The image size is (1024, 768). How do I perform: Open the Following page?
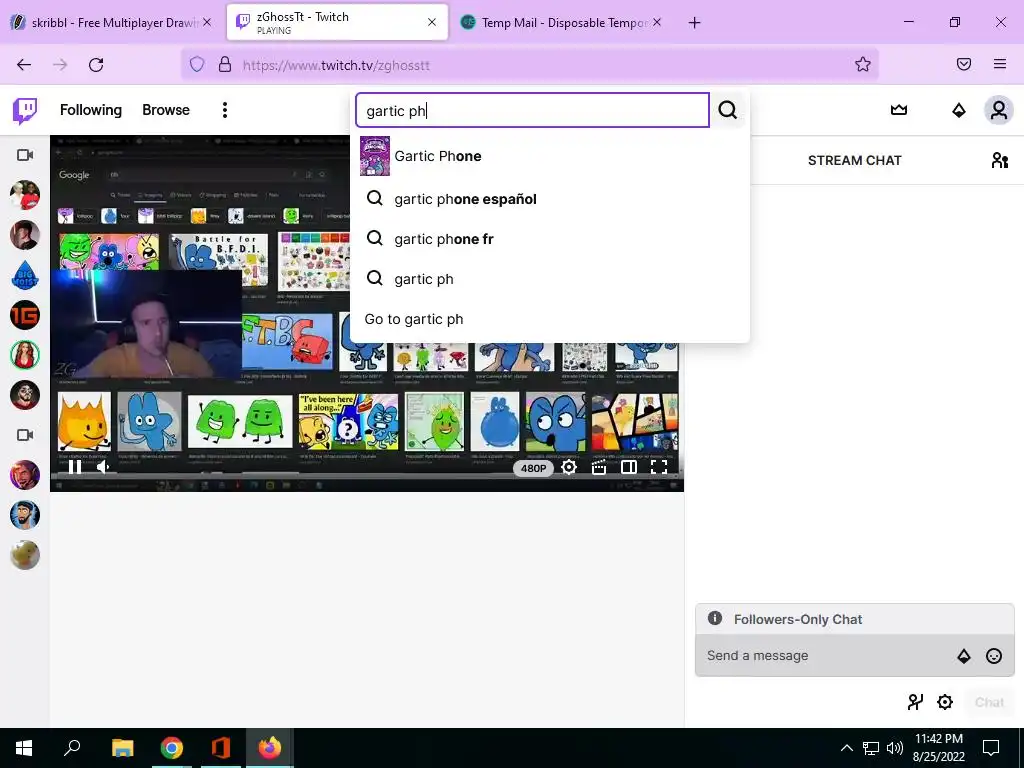(x=91, y=110)
